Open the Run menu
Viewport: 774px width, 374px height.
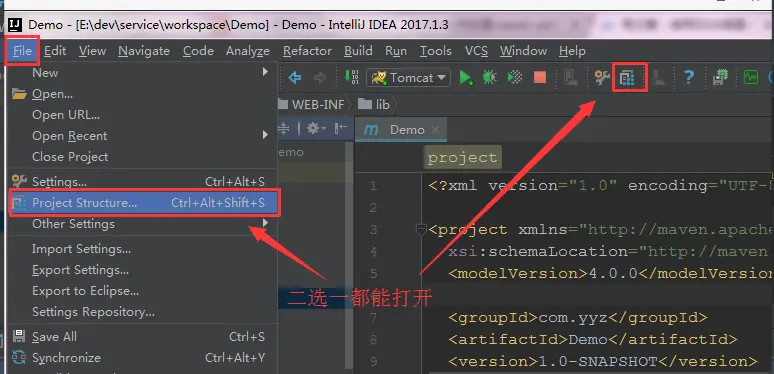click(396, 51)
